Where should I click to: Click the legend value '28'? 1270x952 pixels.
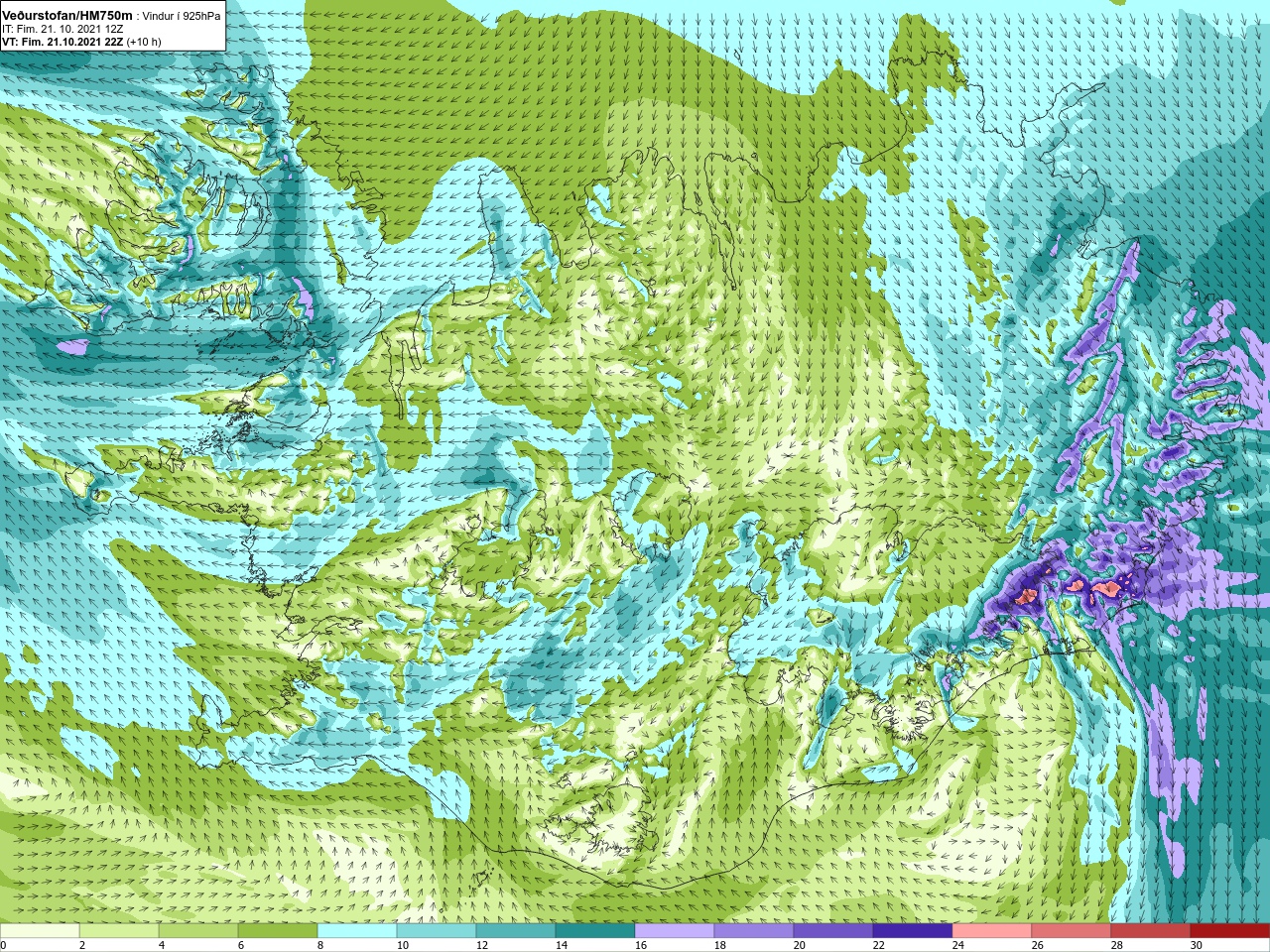(x=1117, y=945)
